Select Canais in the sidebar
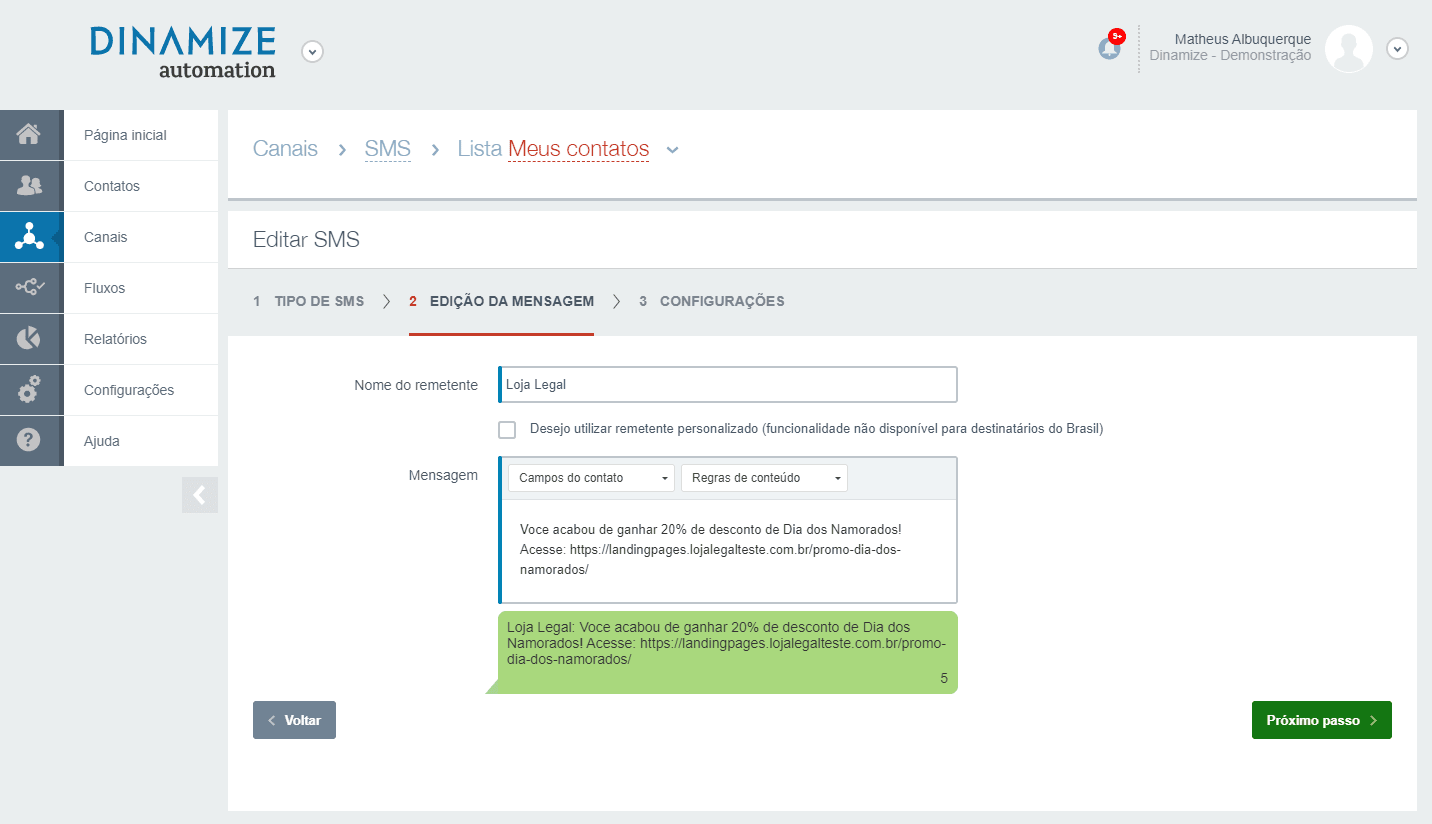Image resolution: width=1432 pixels, height=824 pixels. [106, 237]
